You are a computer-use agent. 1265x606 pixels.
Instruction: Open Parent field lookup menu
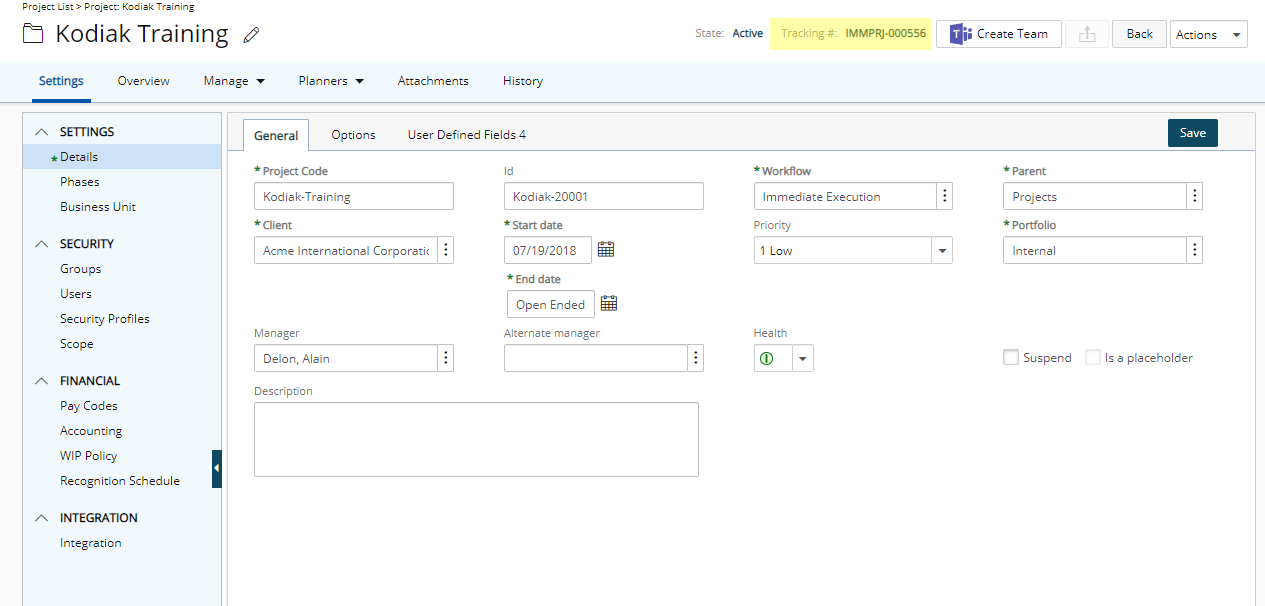coord(1194,196)
